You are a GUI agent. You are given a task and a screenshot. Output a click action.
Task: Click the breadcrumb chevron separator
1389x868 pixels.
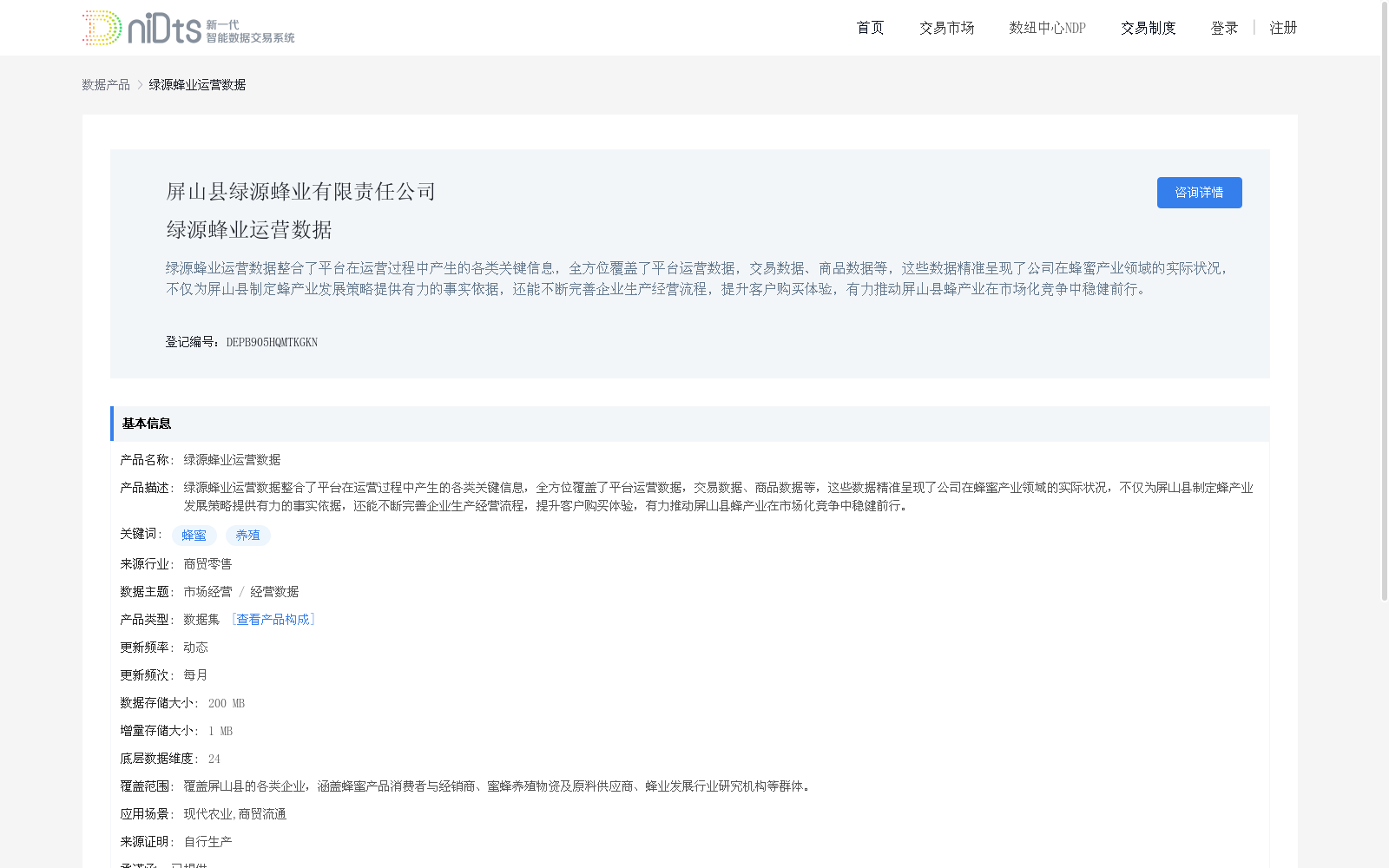tap(140, 84)
